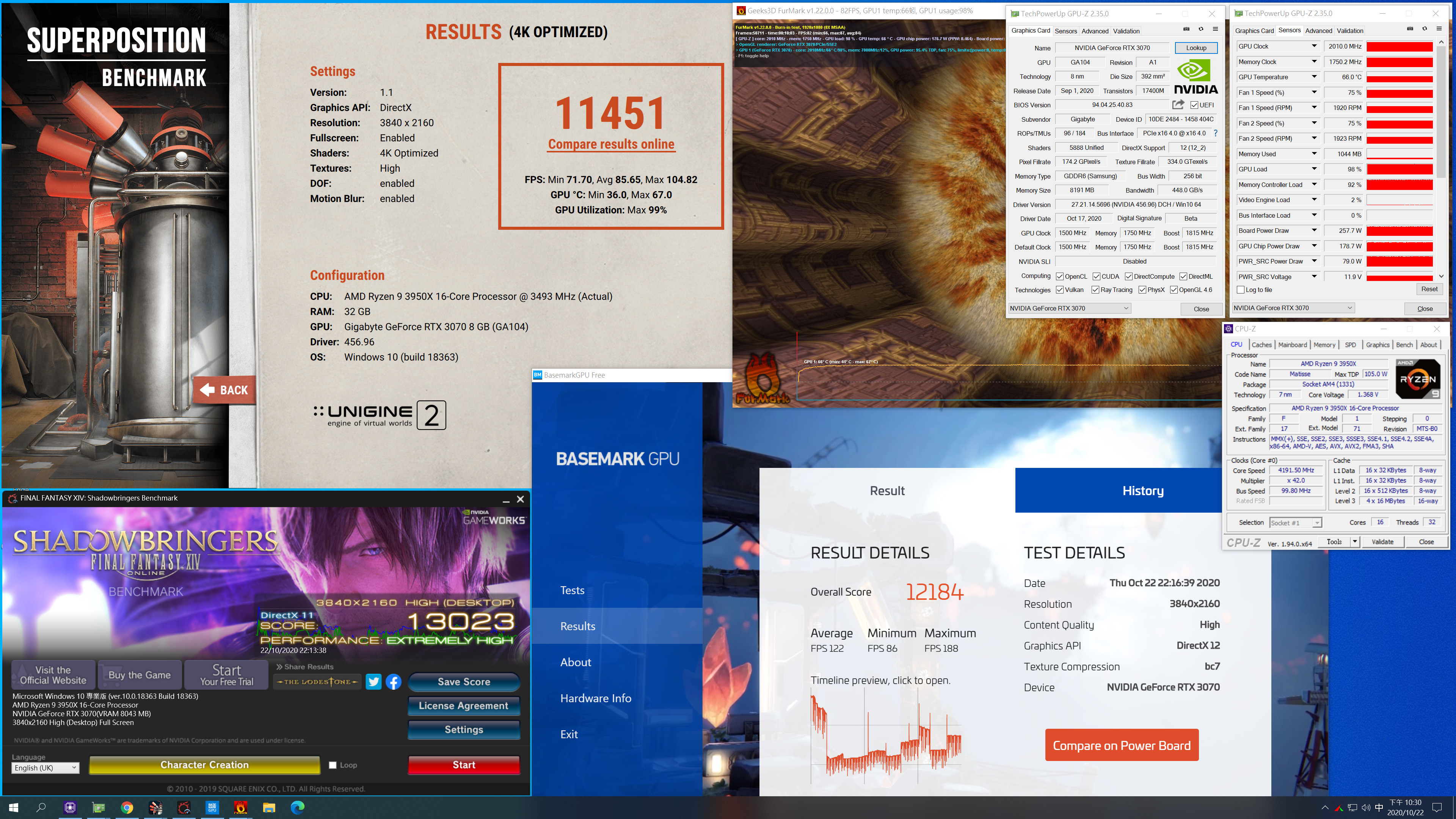Open the Language dropdown set to English (UK)

point(45,767)
